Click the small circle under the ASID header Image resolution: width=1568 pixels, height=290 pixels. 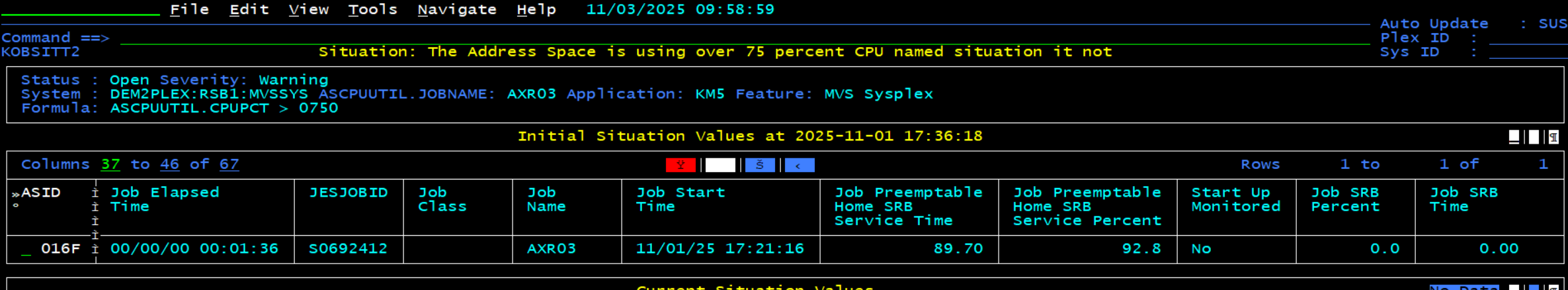(15, 206)
